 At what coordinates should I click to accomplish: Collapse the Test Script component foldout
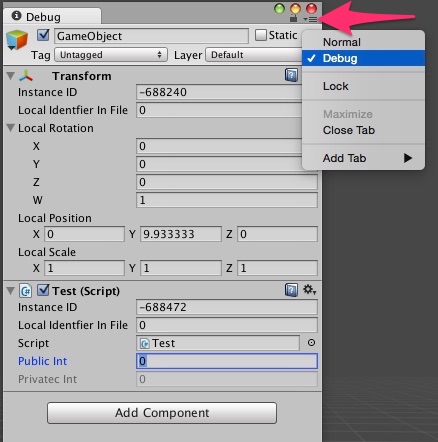pyautogui.click(x=11, y=291)
